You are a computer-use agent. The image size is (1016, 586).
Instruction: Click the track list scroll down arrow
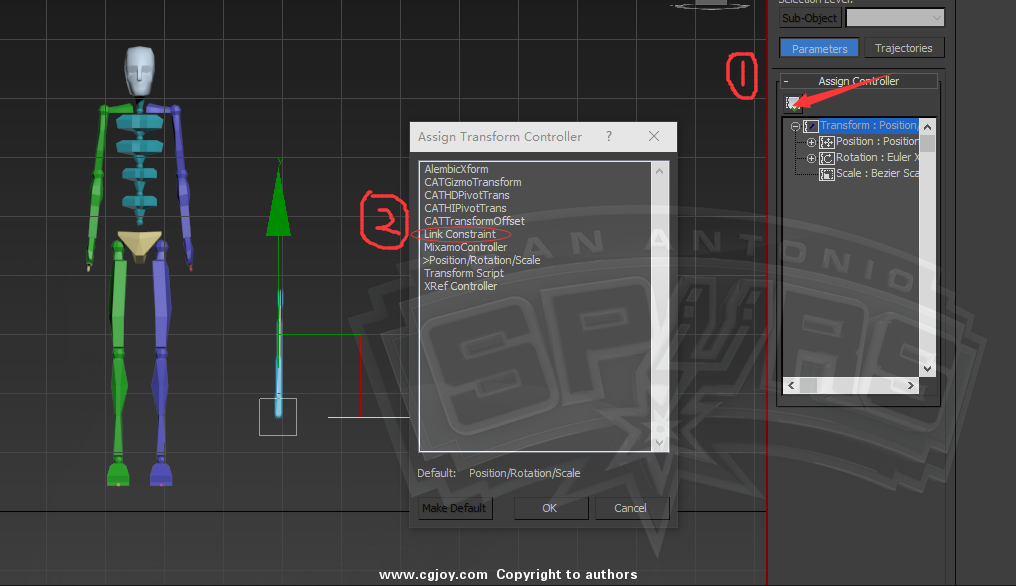point(927,369)
